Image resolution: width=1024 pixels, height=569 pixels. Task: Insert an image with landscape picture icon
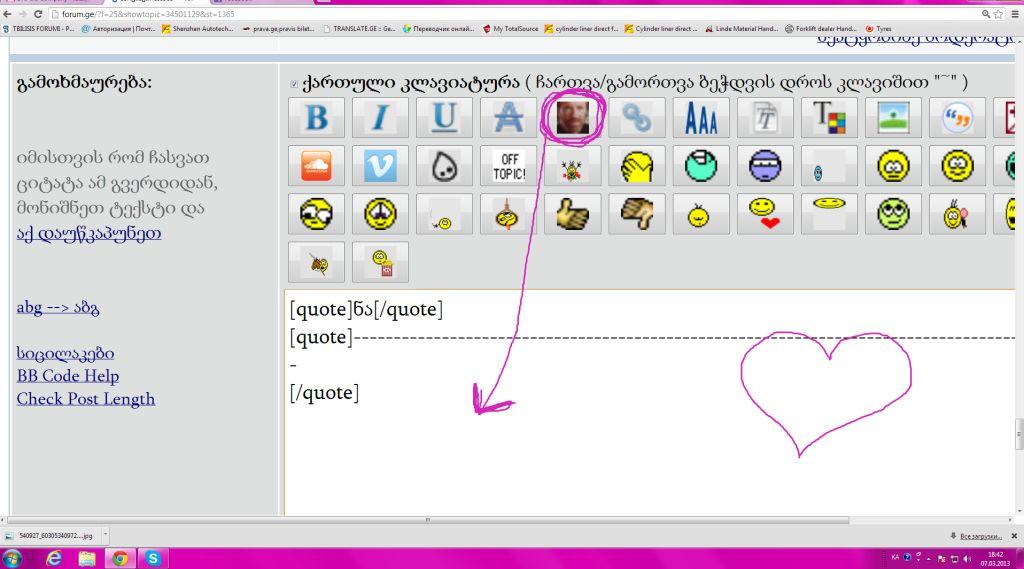(893, 118)
